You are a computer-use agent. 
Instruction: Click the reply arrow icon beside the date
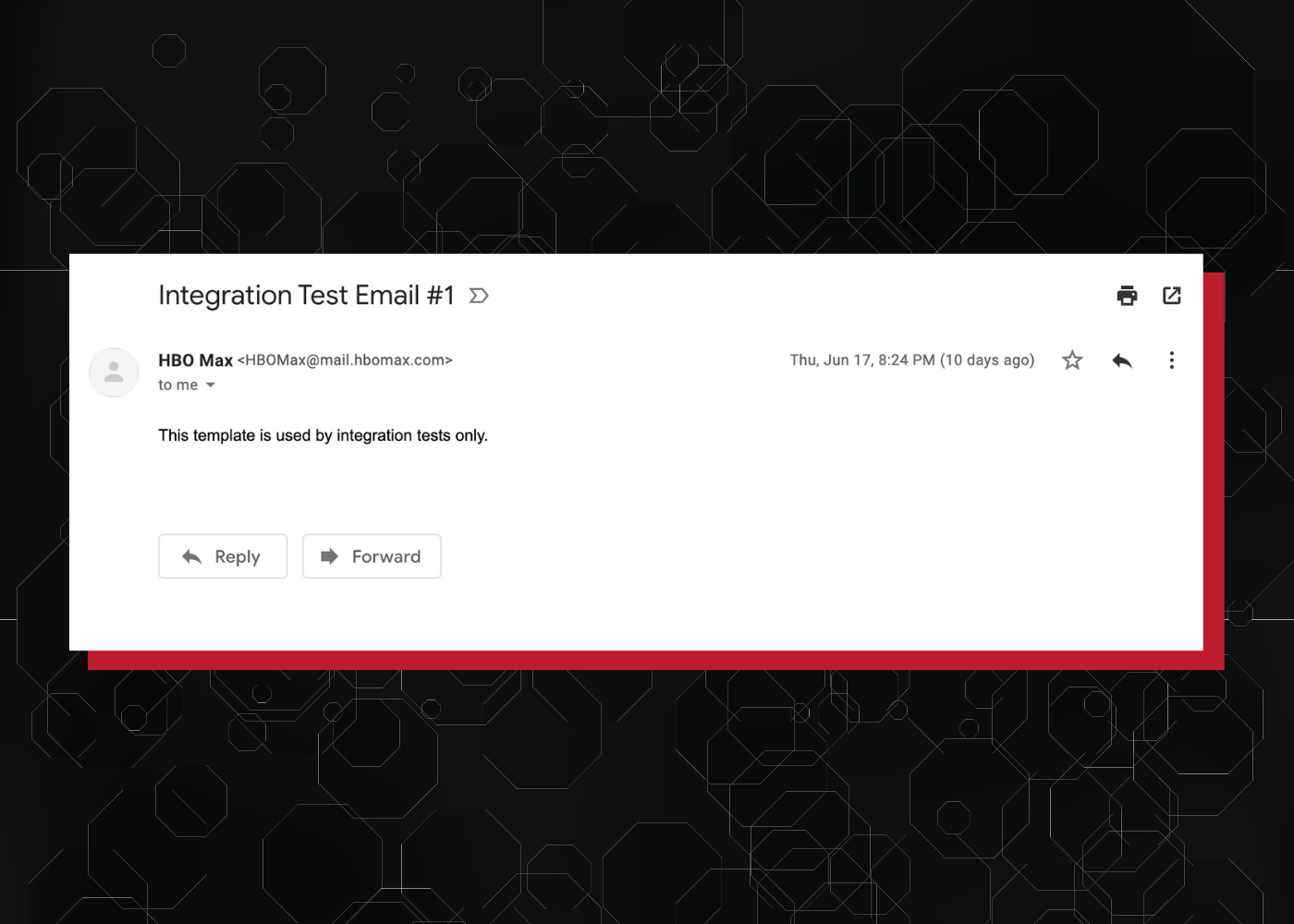click(x=1122, y=360)
